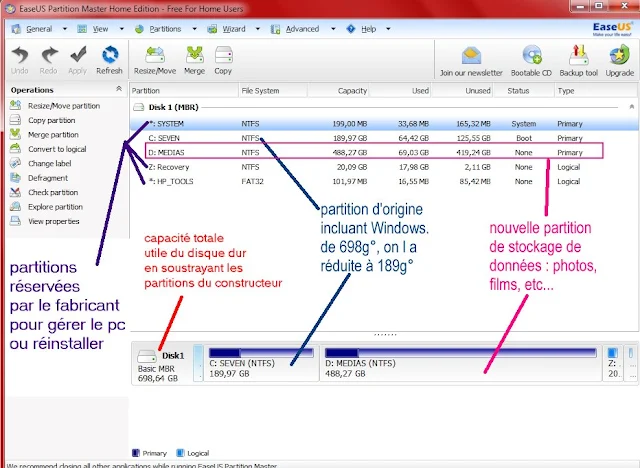The width and height of the screenshot is (640, 468).
Task: Select the C: SEVEN partition row
Action: [384, 138]
